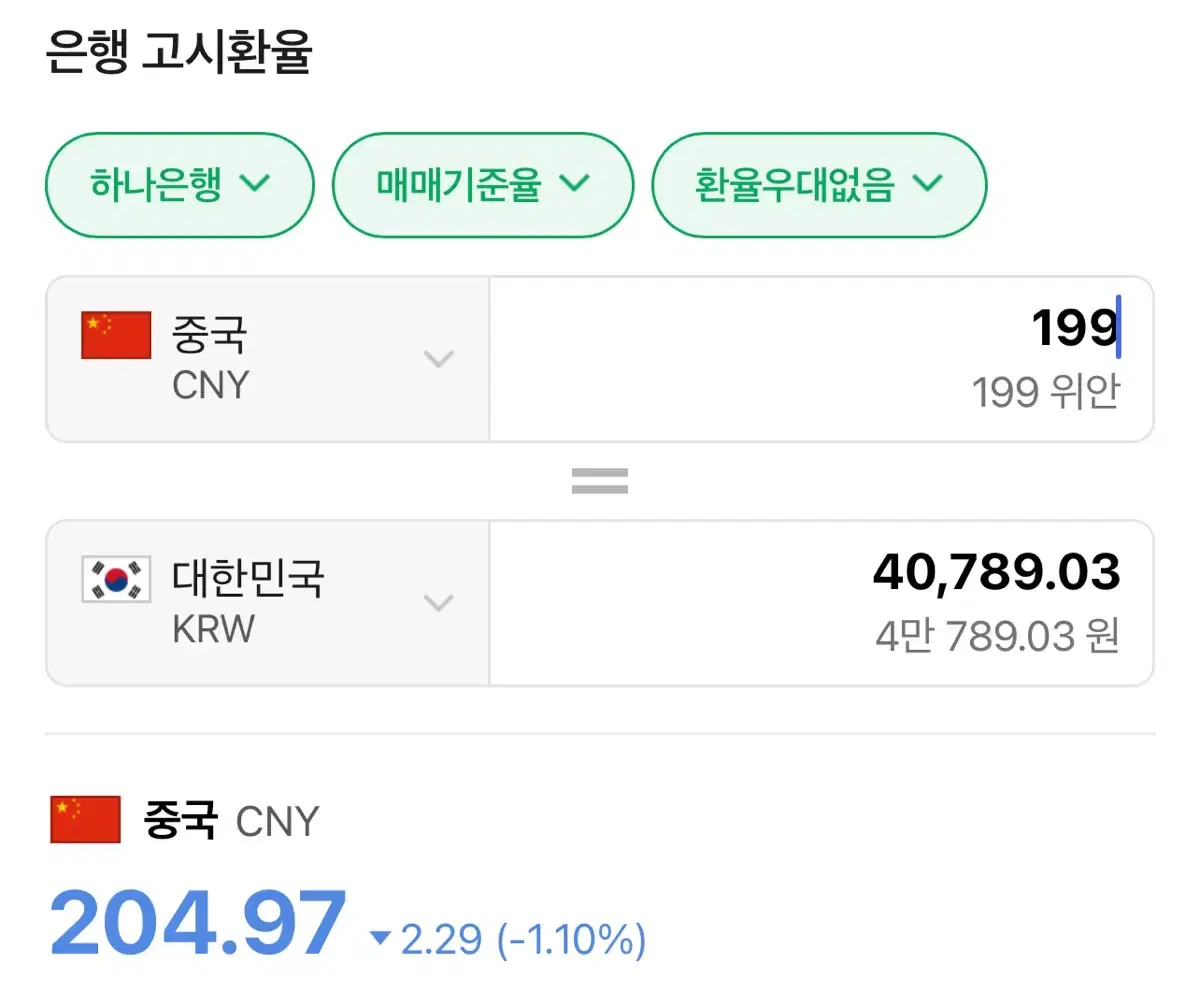
Task: Click the China flag beside the rate heading
Action: (85, 820)
